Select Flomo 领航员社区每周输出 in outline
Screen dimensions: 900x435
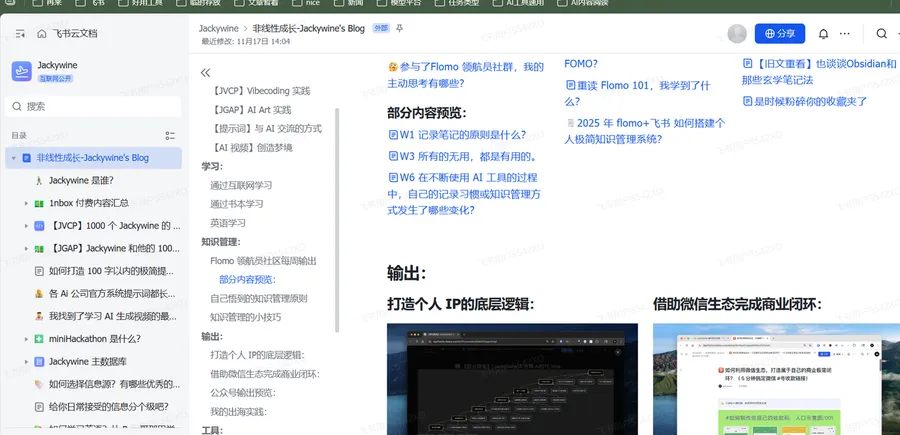(263, 261)
